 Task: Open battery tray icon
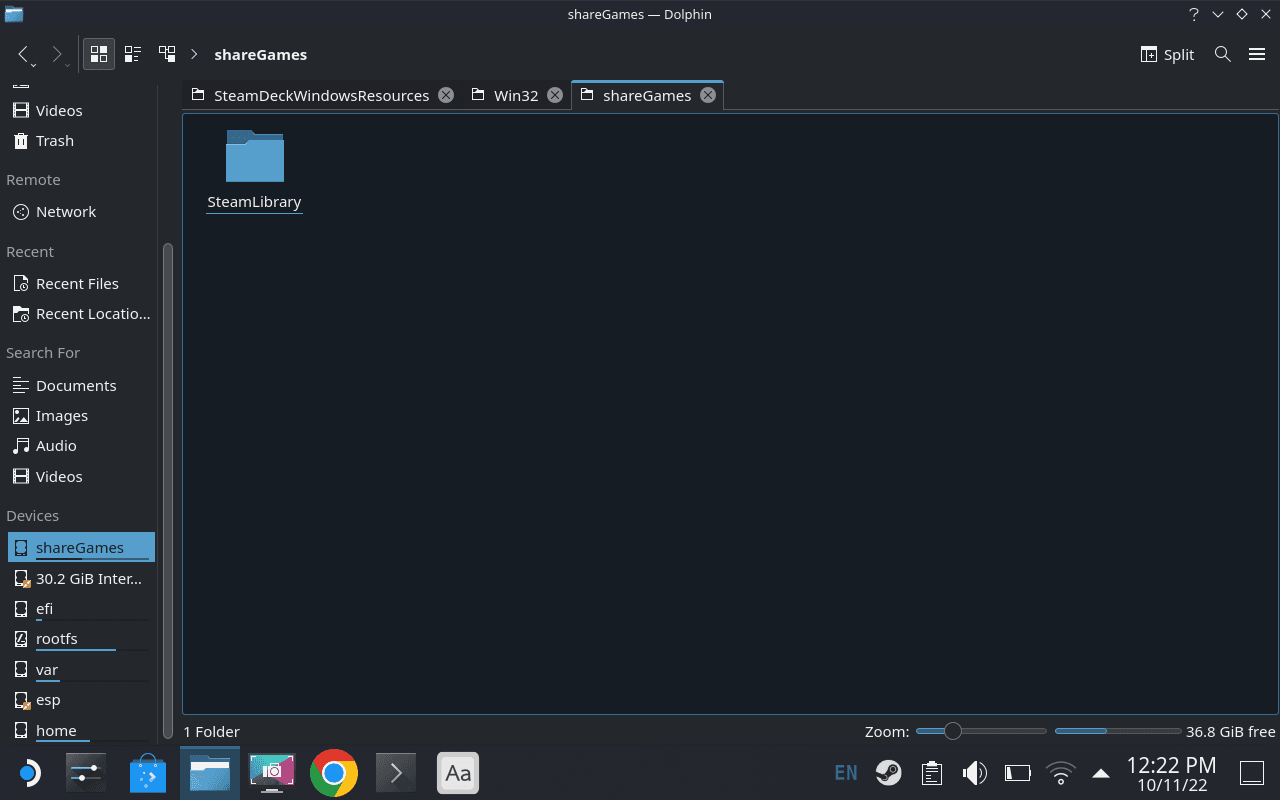pyautogui.click(x=1017, y=773)
